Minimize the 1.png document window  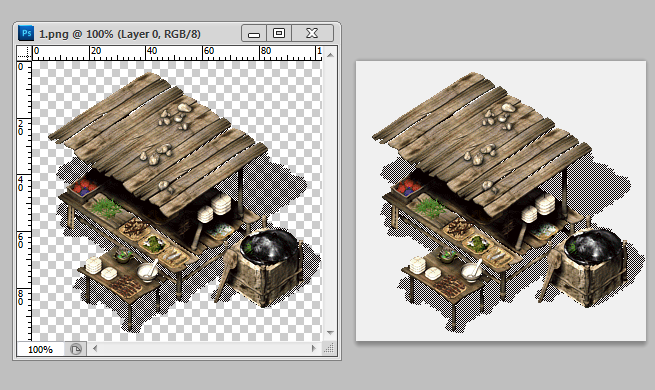(x=254, y=33)
